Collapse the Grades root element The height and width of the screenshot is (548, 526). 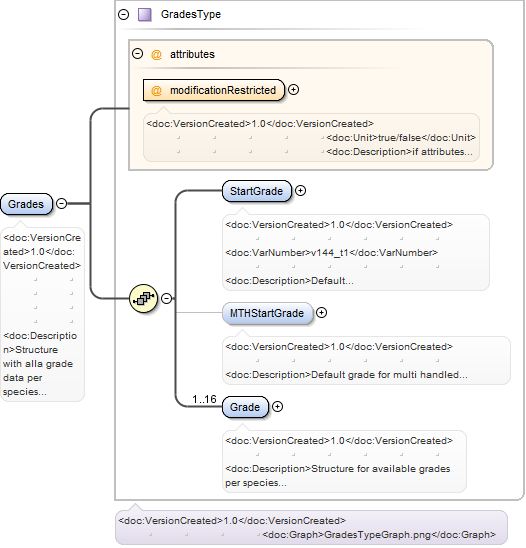(x=62, y=203)
